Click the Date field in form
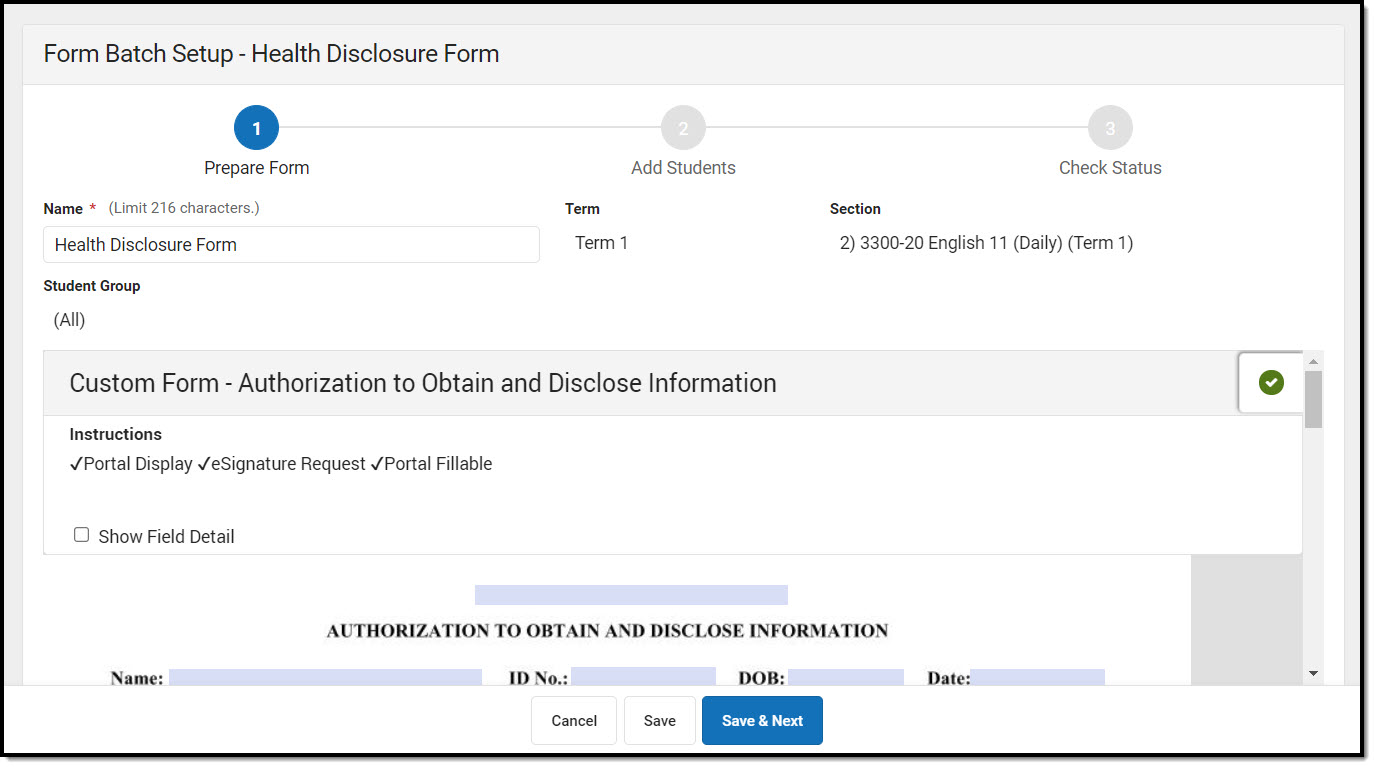Image resolution: width=1374 pixels, height=767 pixels. point(1037,677)
